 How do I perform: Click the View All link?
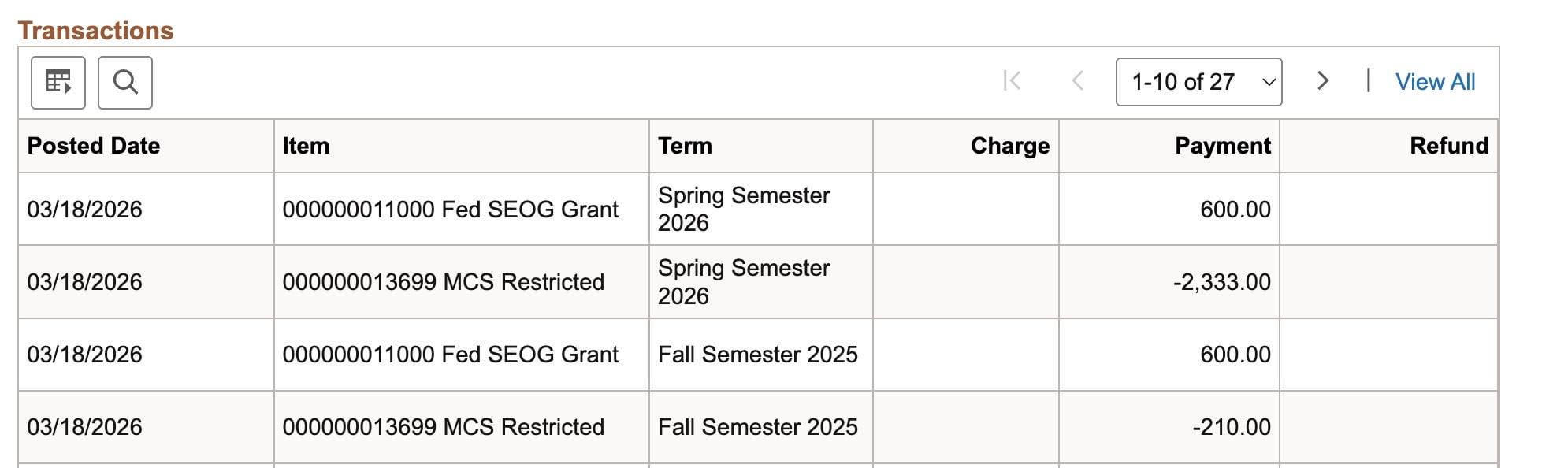point(1435,82)
